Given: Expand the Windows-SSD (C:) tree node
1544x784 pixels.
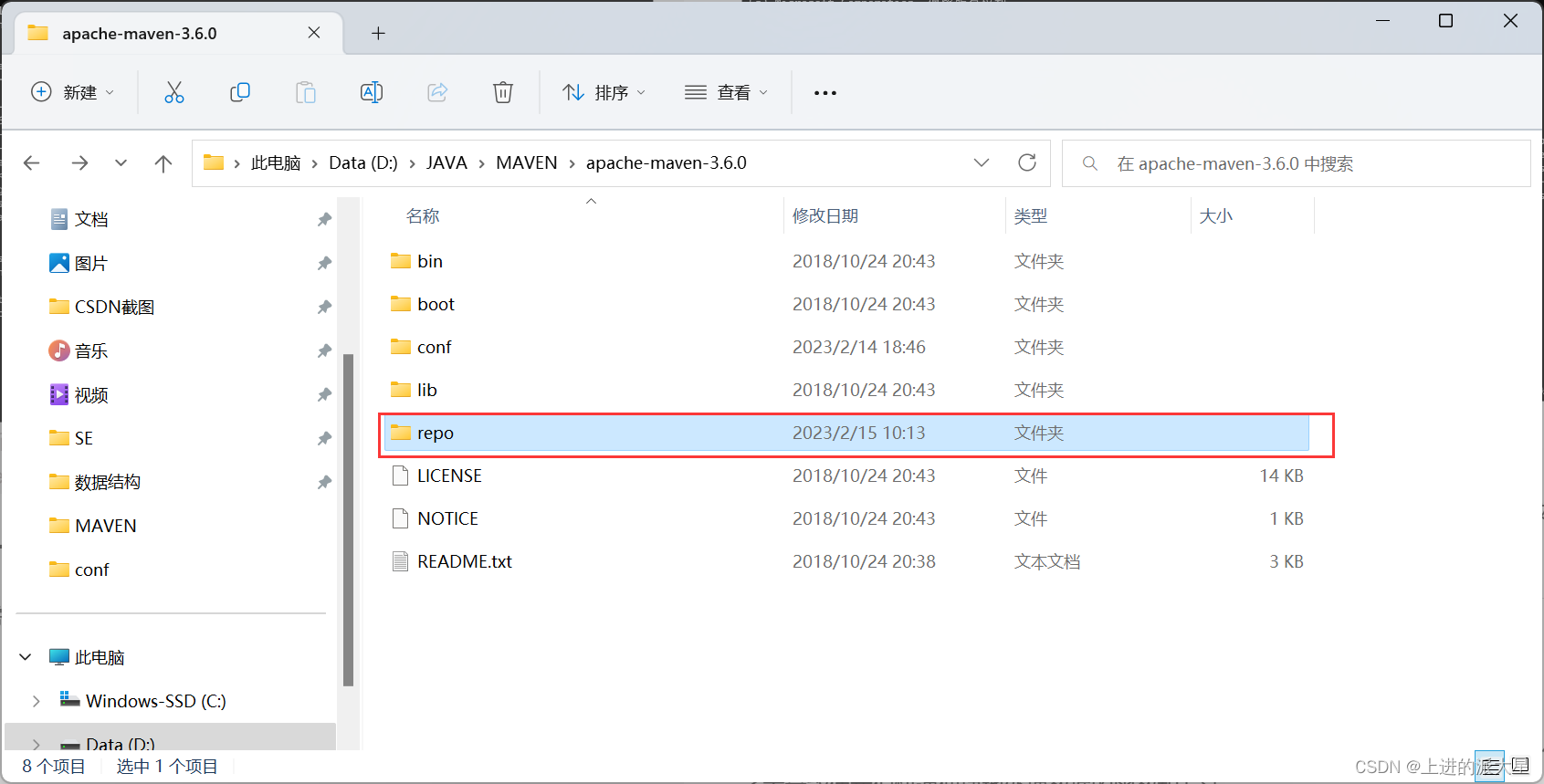Looking at the screenshot, I should [x=36, y=701].
